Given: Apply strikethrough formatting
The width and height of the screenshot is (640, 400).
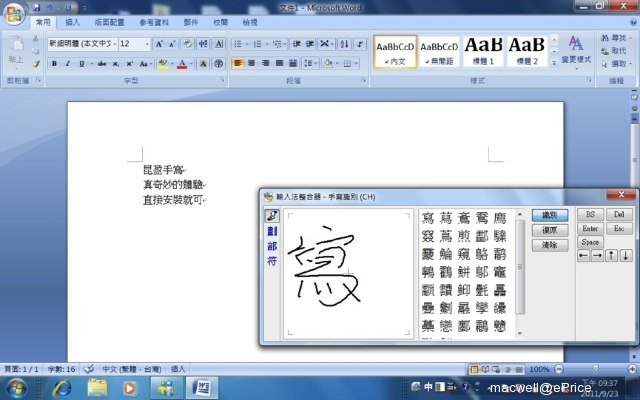Looking at the screenshot, I should point(102,64).
